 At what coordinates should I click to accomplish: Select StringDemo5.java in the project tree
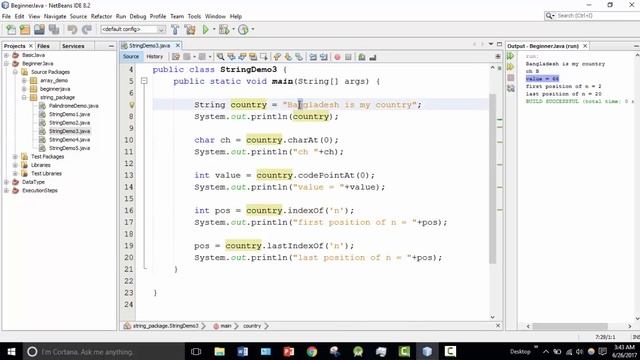point(69,148)
